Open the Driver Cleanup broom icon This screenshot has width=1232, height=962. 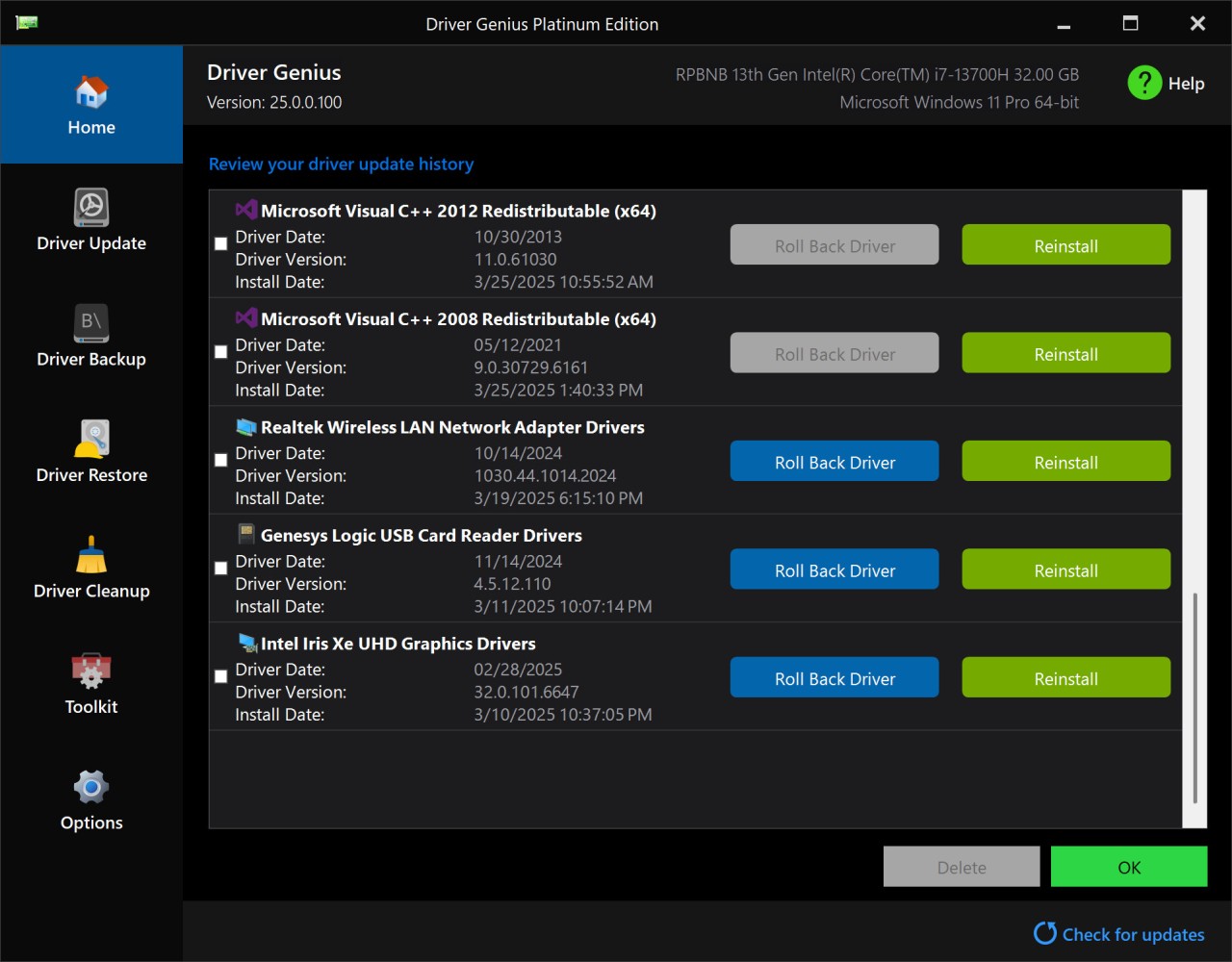coord(91,555)
